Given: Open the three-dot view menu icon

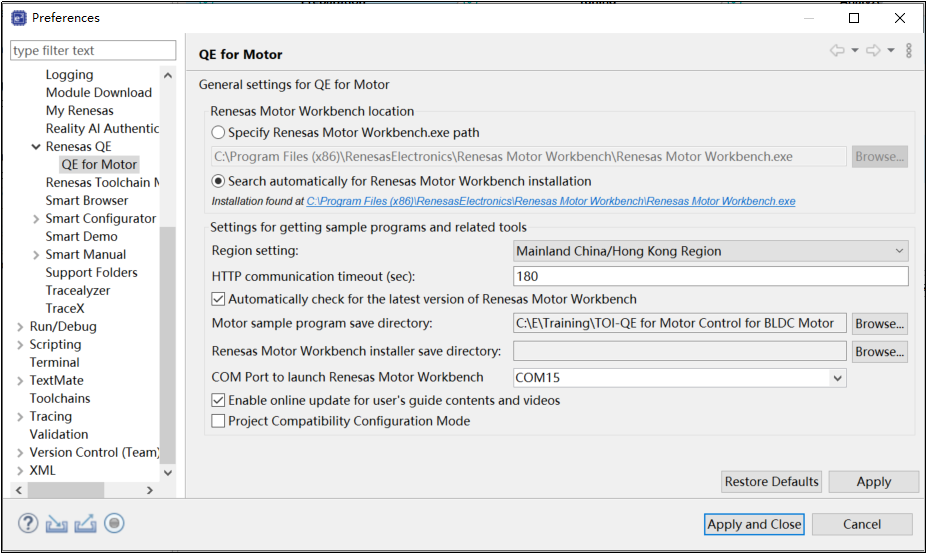Looking at the screenshot, I should [909, 51].
